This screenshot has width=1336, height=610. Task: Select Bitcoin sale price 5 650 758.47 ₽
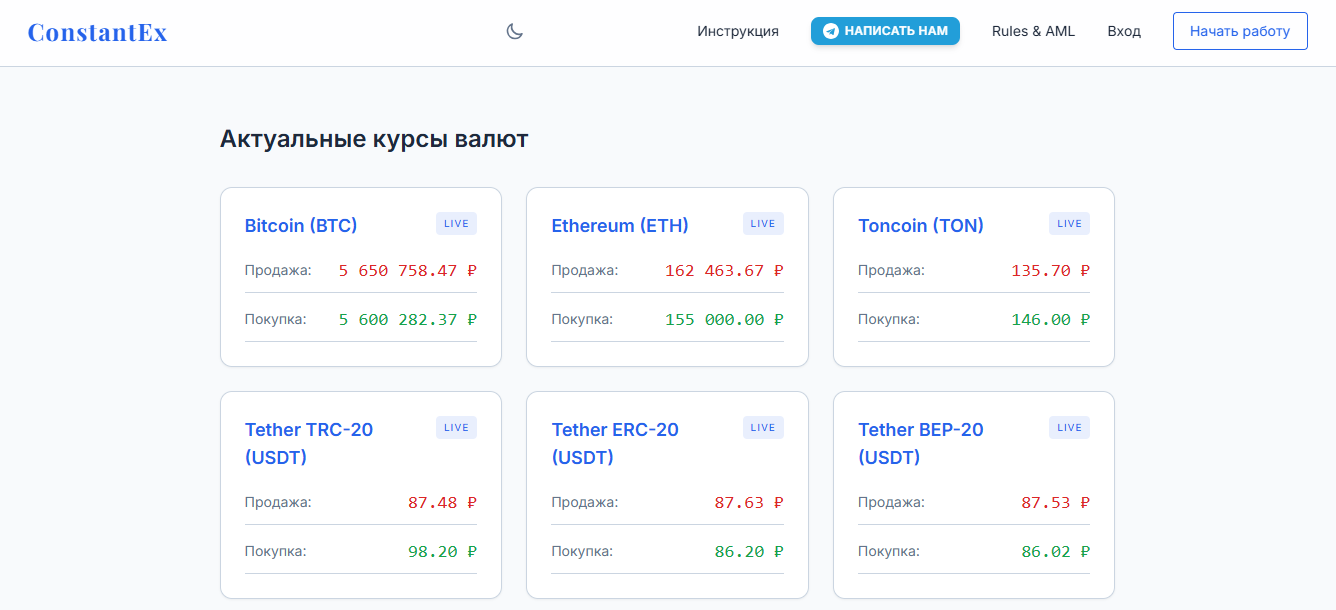[x=408, y=270]
